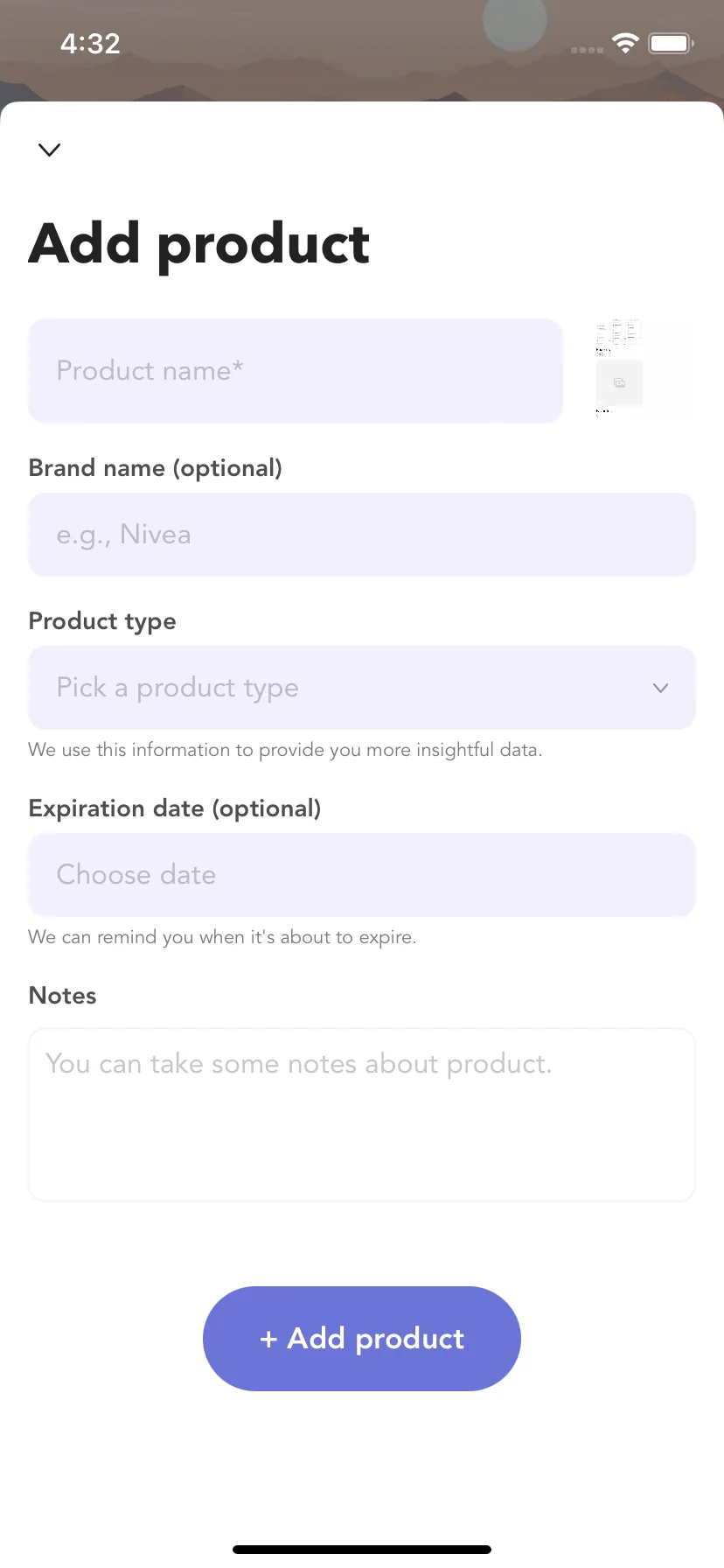Tap the cellular signal dots in the status bar
Screen dimensions: 724x1568
(x=587, y=50)
